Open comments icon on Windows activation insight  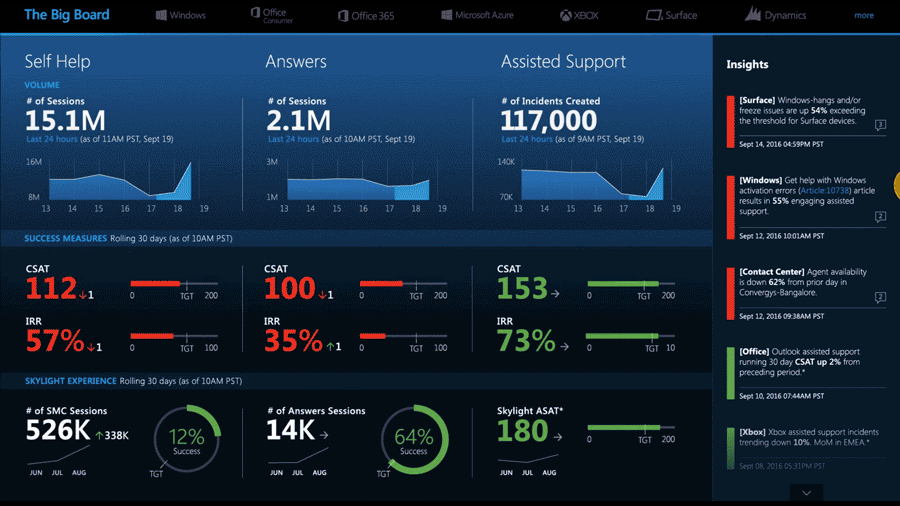[880, 217]
